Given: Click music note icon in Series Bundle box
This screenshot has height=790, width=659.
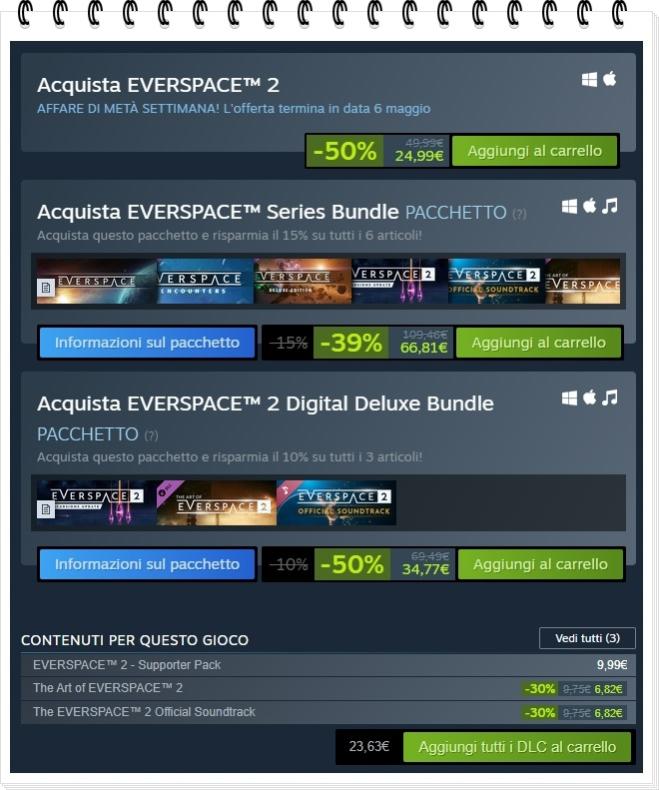Looking at the screenshot, I should pos(610,206).
